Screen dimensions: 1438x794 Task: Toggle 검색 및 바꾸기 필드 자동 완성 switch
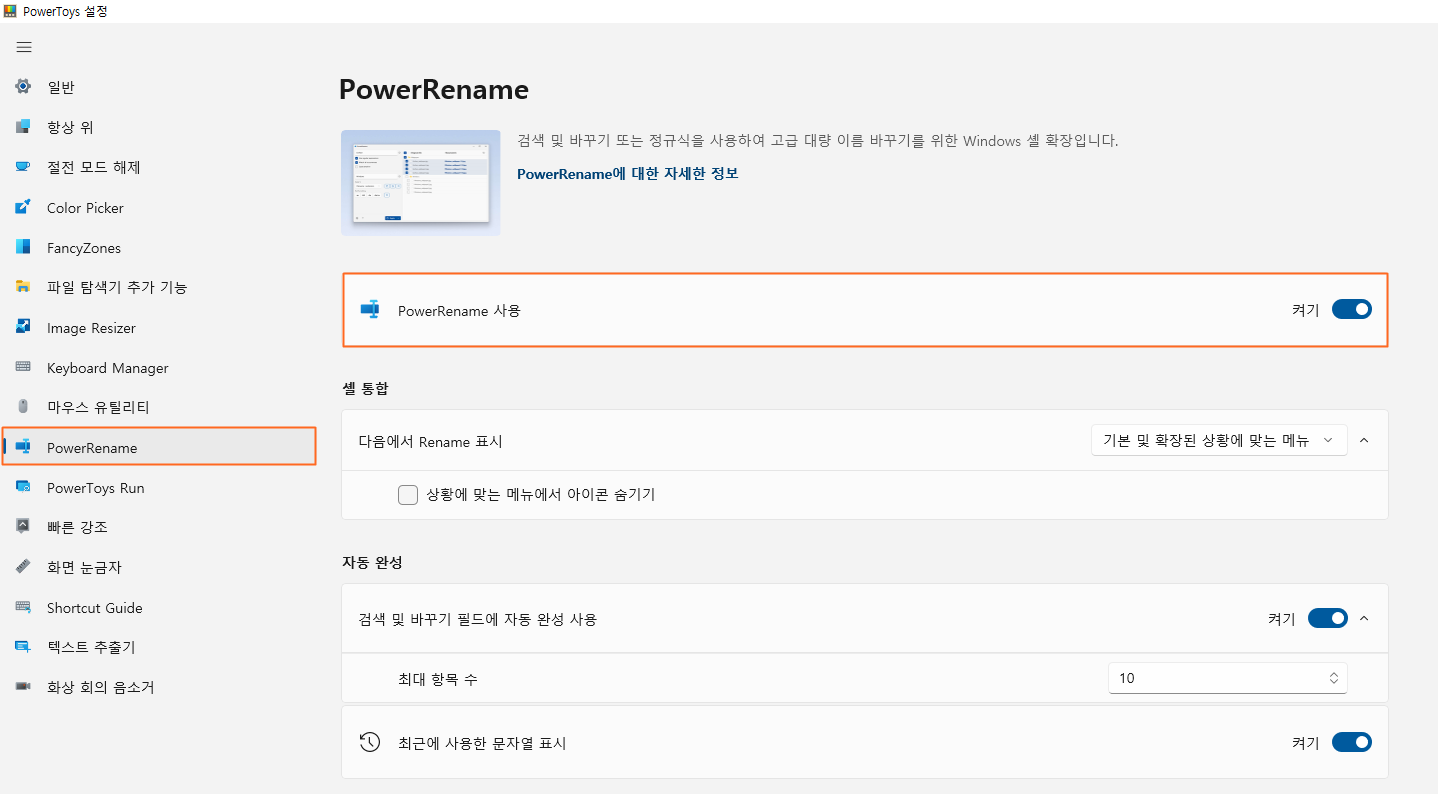point(1327,619)
